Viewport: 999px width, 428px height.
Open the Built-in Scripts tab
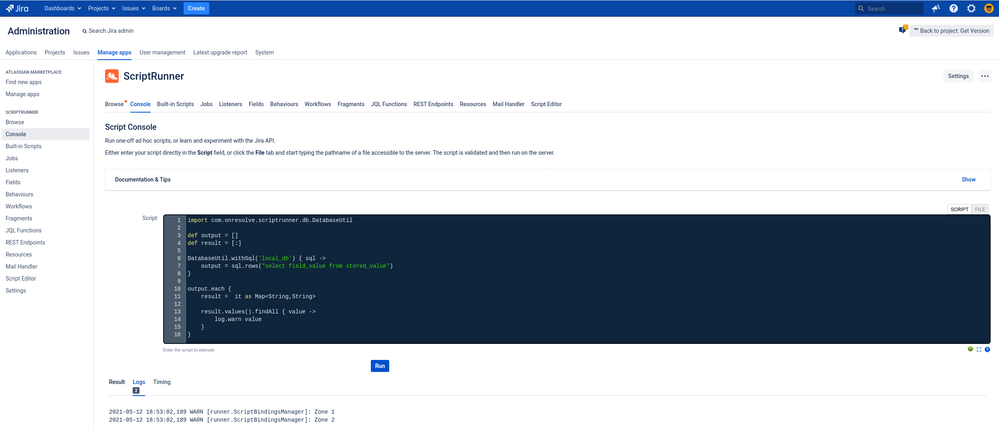175,104
